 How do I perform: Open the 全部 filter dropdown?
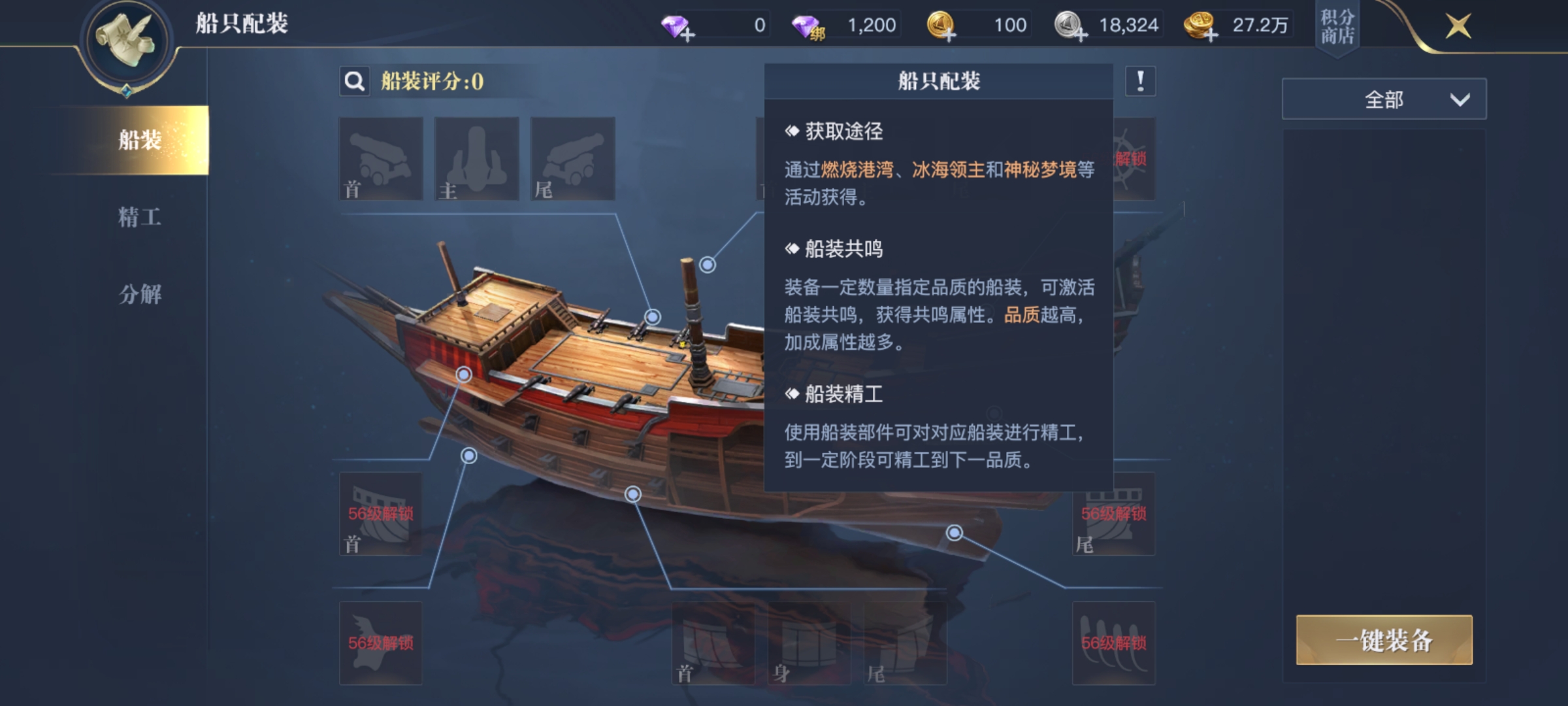[1384, 99]
